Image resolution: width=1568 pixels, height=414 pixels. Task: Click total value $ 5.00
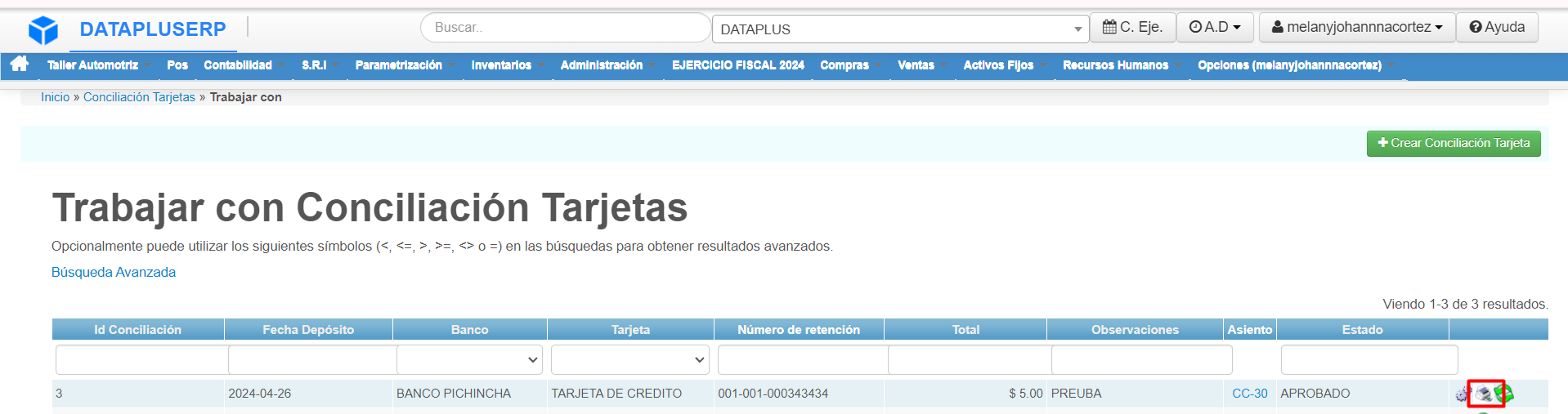click(x=1026, y=394)
